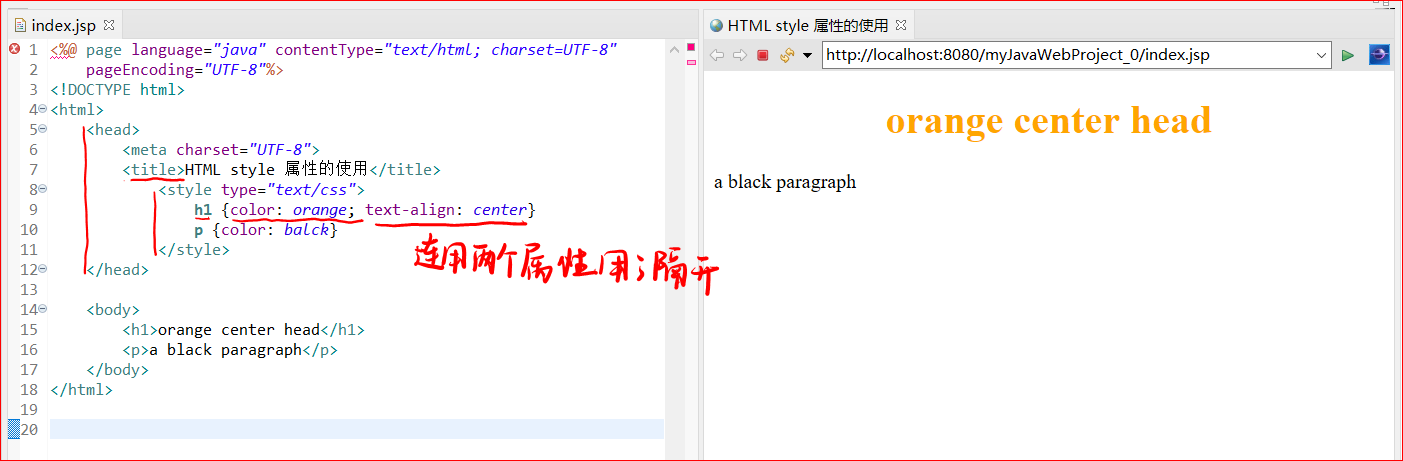Stop loading the page with the red stop icon

click(x=762, y=55)
